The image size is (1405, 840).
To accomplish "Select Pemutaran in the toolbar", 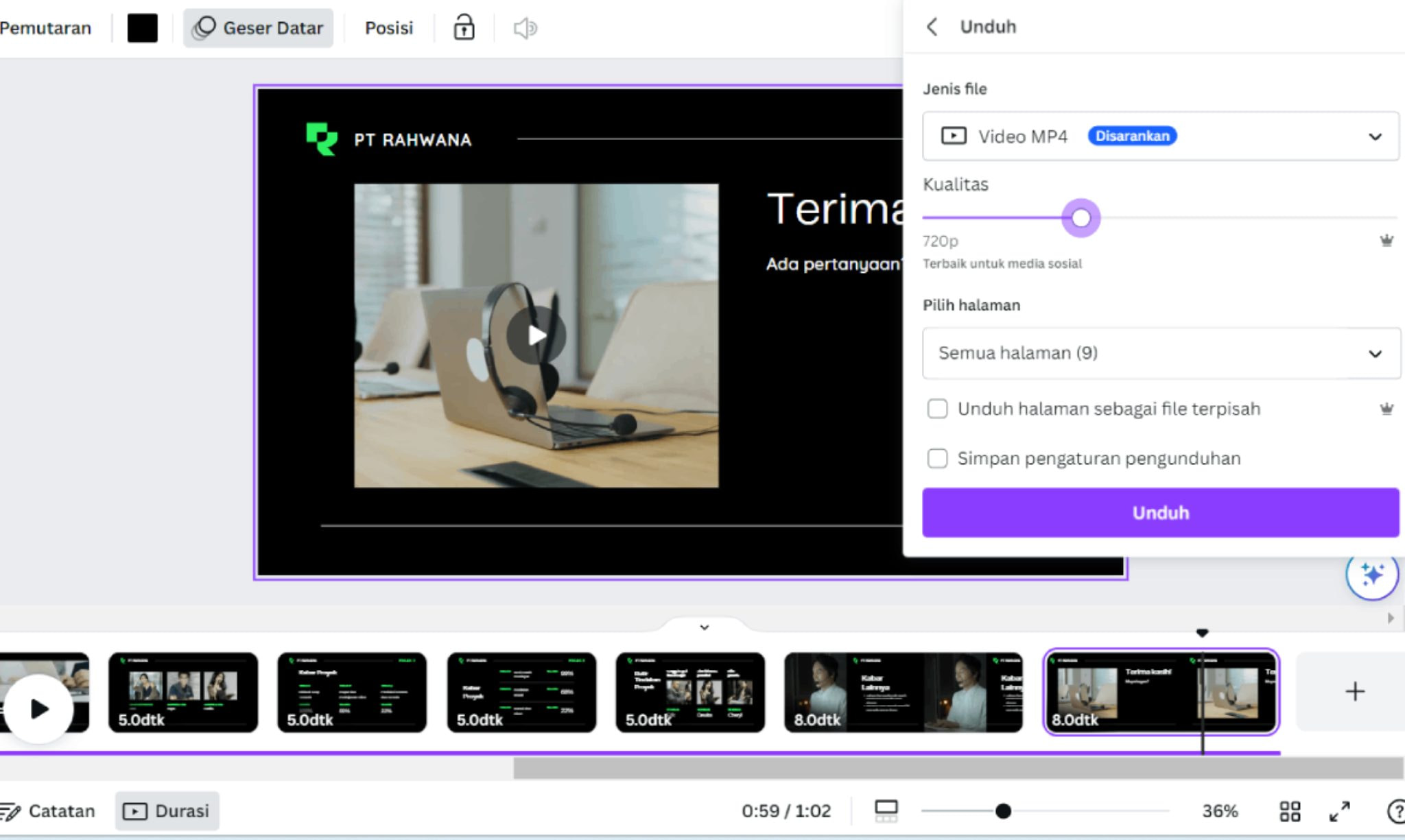I will click(x=45, y=27).
